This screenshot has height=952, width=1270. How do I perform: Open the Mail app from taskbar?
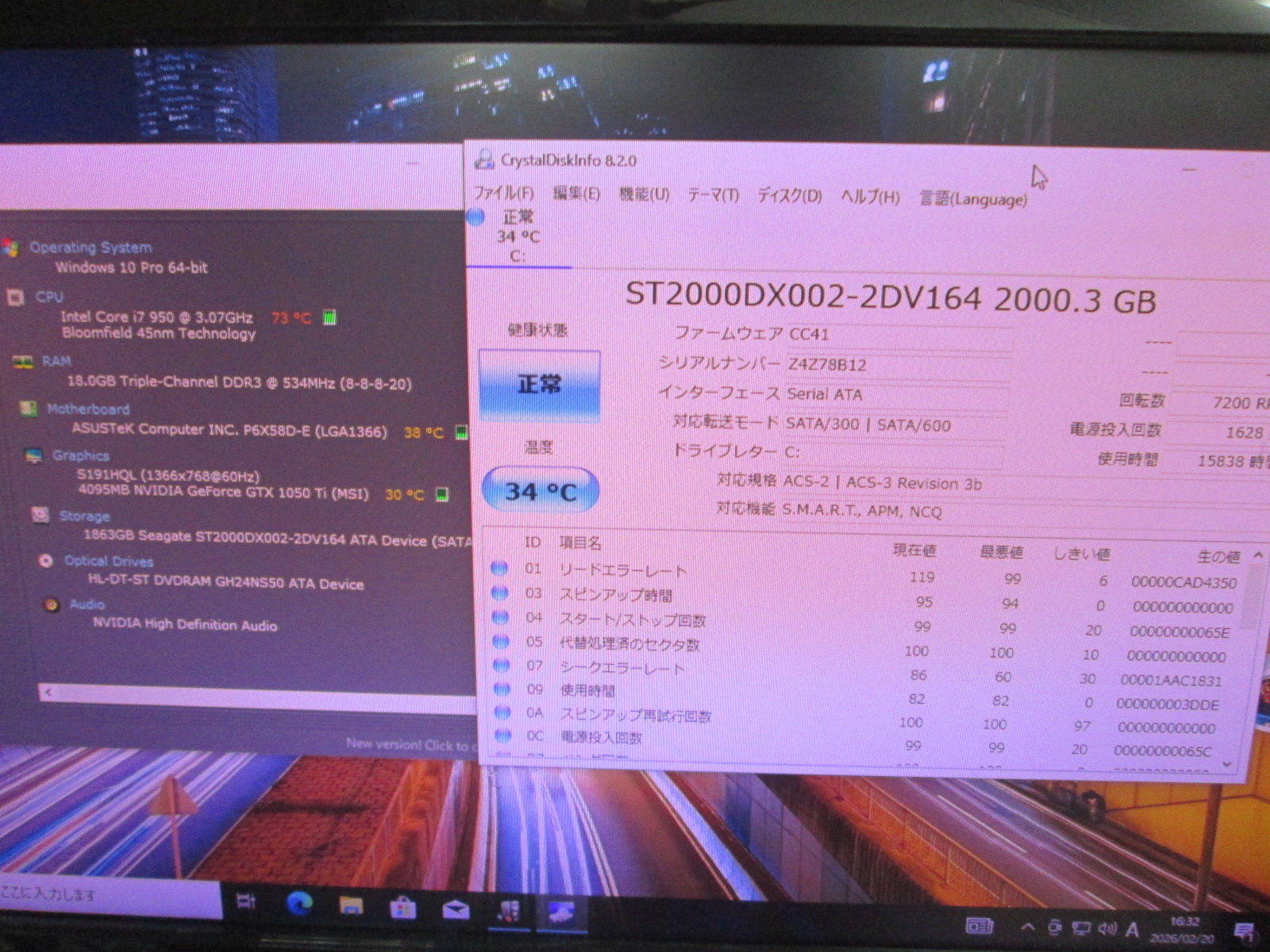click(456, 908)
